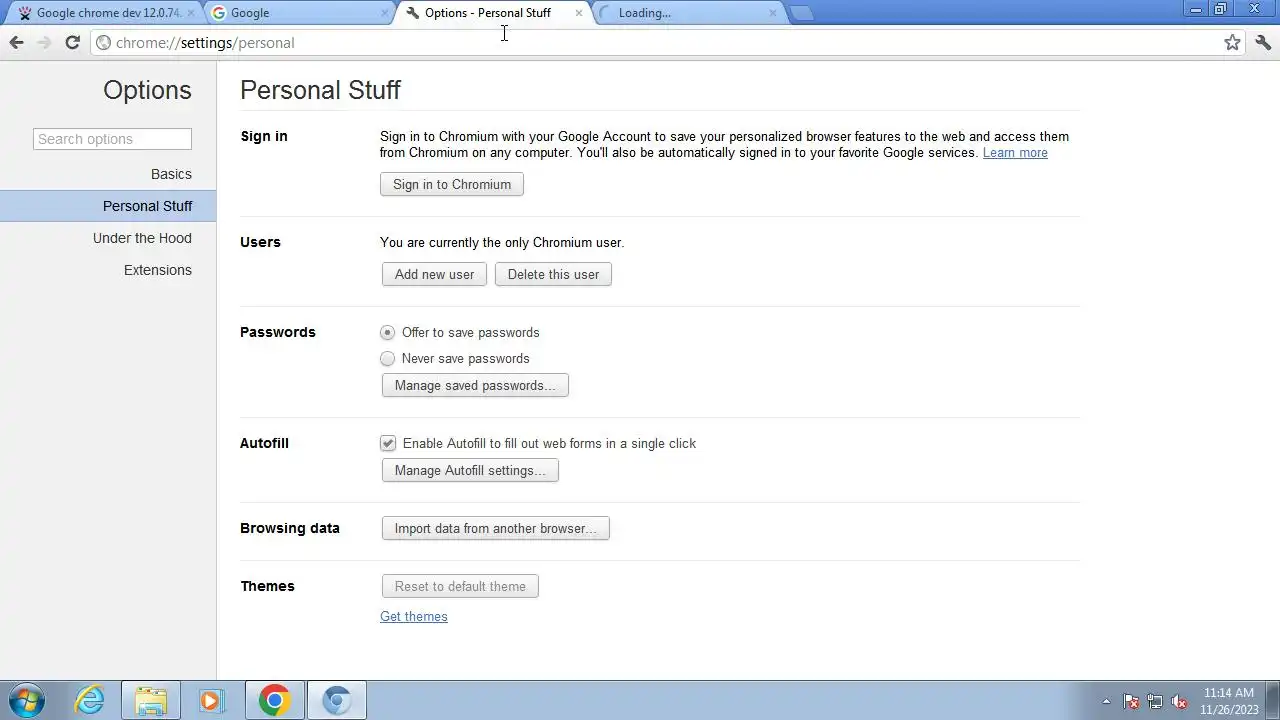
Task: Click the Search options field
Action: tap(112, 139)
